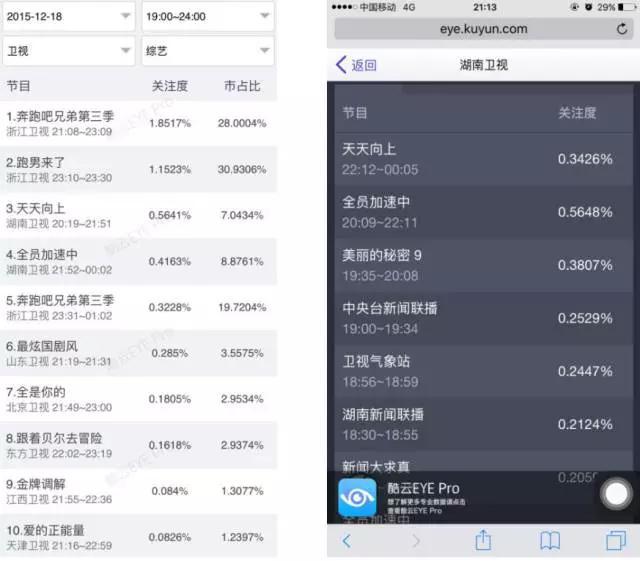Select row 3.天天向上 in ranking list

pyautogui.click(x=138, y=215)
